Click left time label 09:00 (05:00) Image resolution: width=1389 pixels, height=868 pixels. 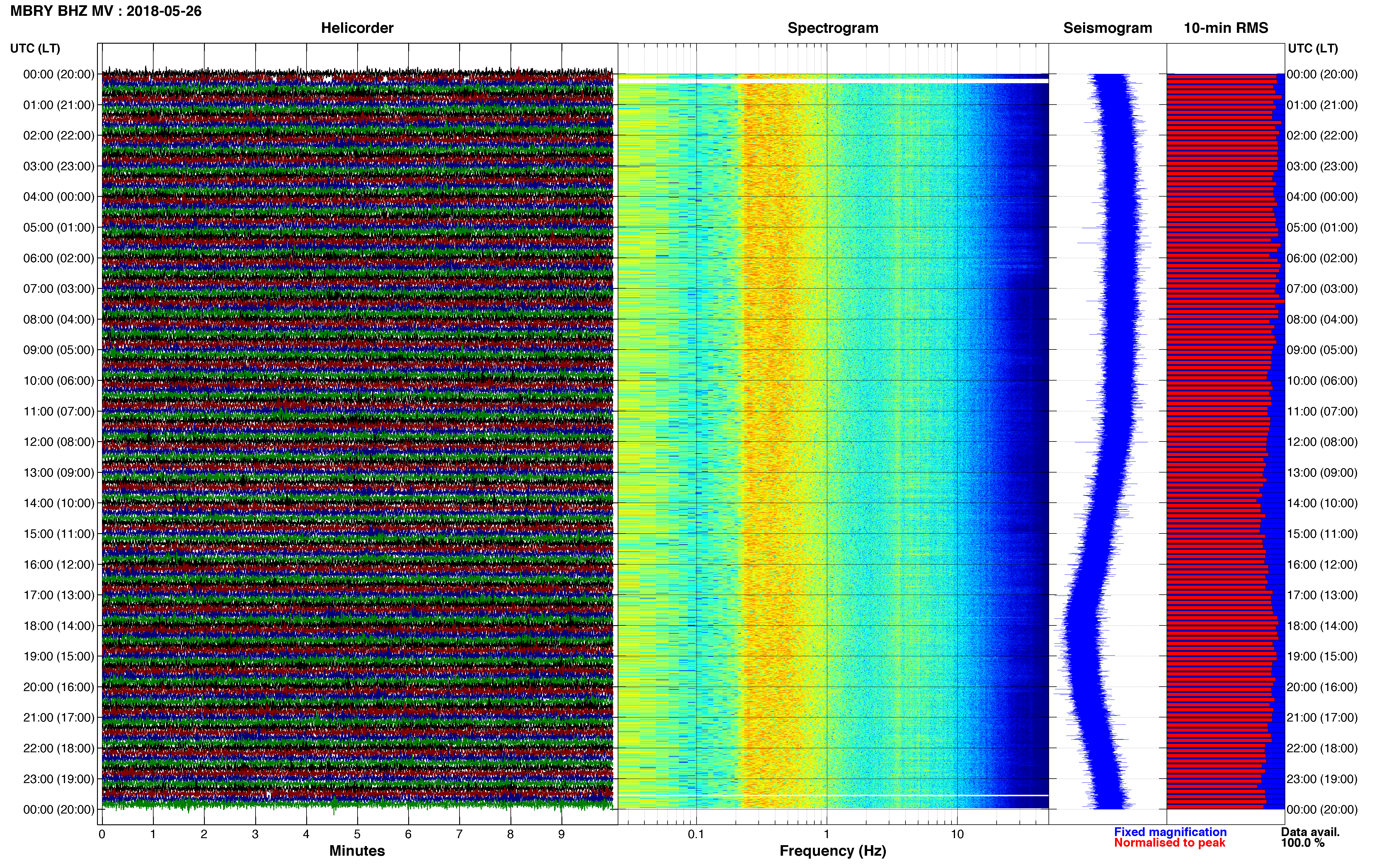pyautogui.click(x=59, y=350)
